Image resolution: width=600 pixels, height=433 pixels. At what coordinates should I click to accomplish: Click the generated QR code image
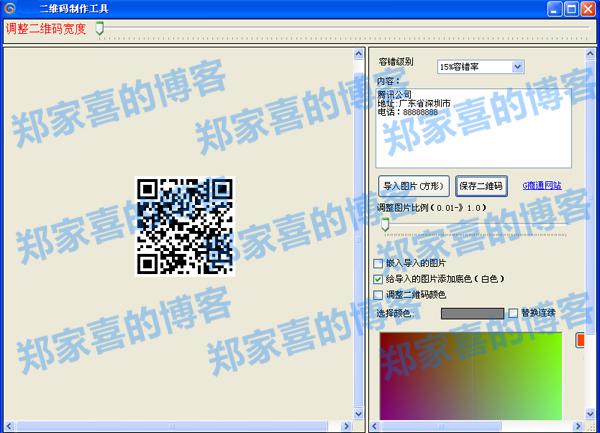[x=185, y=226]
